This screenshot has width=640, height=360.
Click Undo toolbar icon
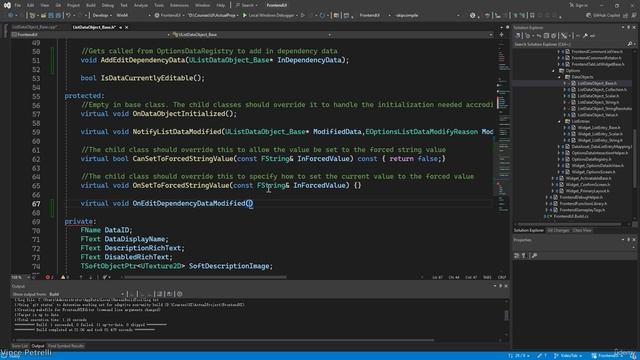pyautogui.click(x=69, y=16)
